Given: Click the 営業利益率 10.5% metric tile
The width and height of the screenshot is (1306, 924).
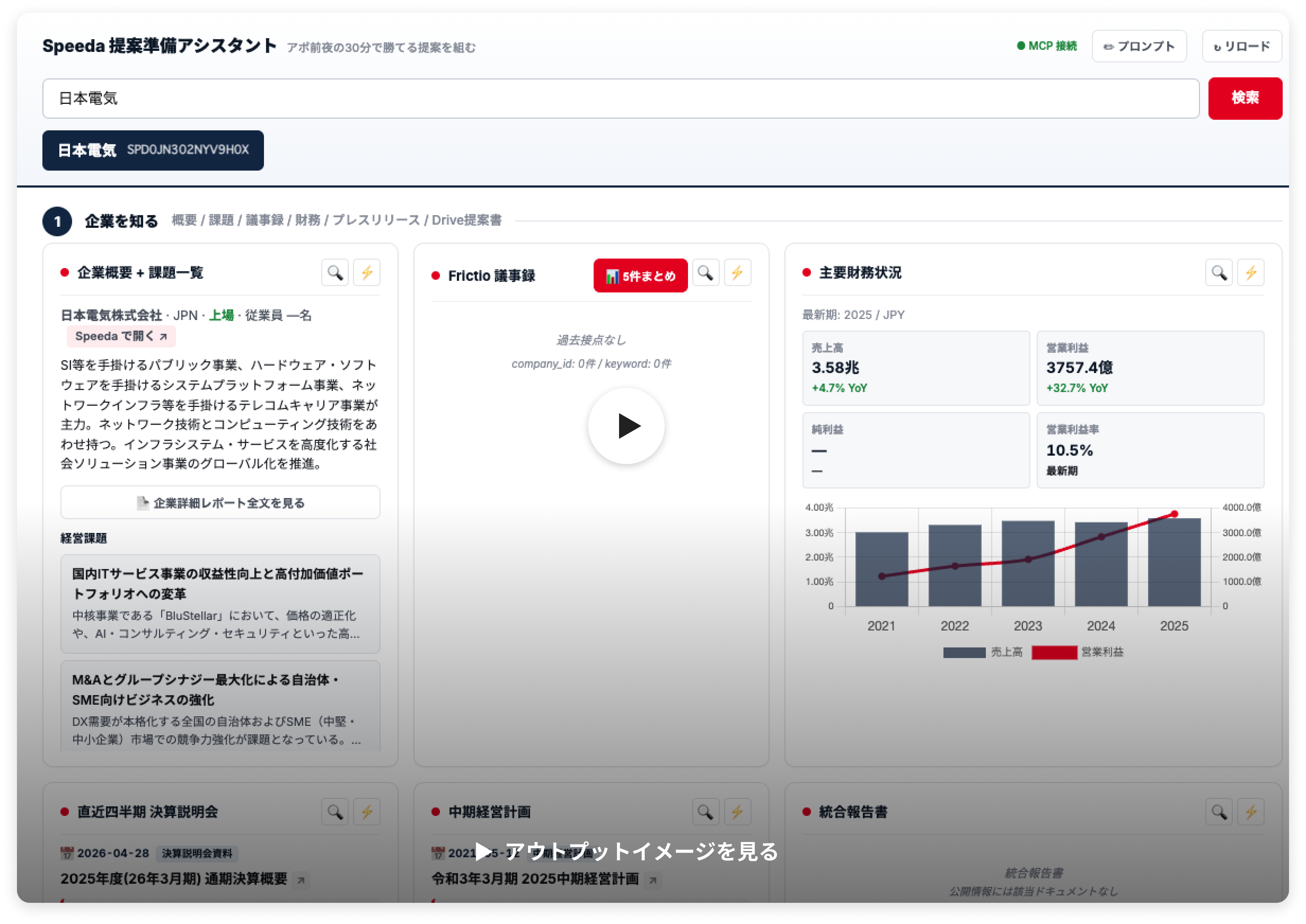Looking at the screenshot, I should 1150,450.
